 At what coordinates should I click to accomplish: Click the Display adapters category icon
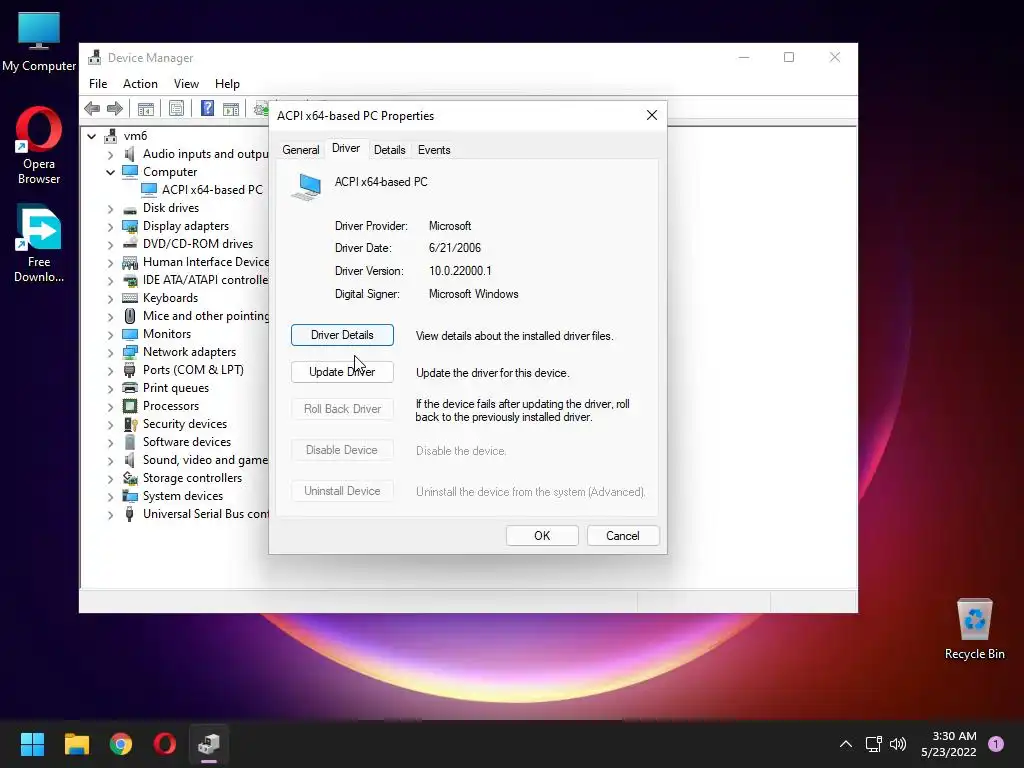click(x=130, y=226)
